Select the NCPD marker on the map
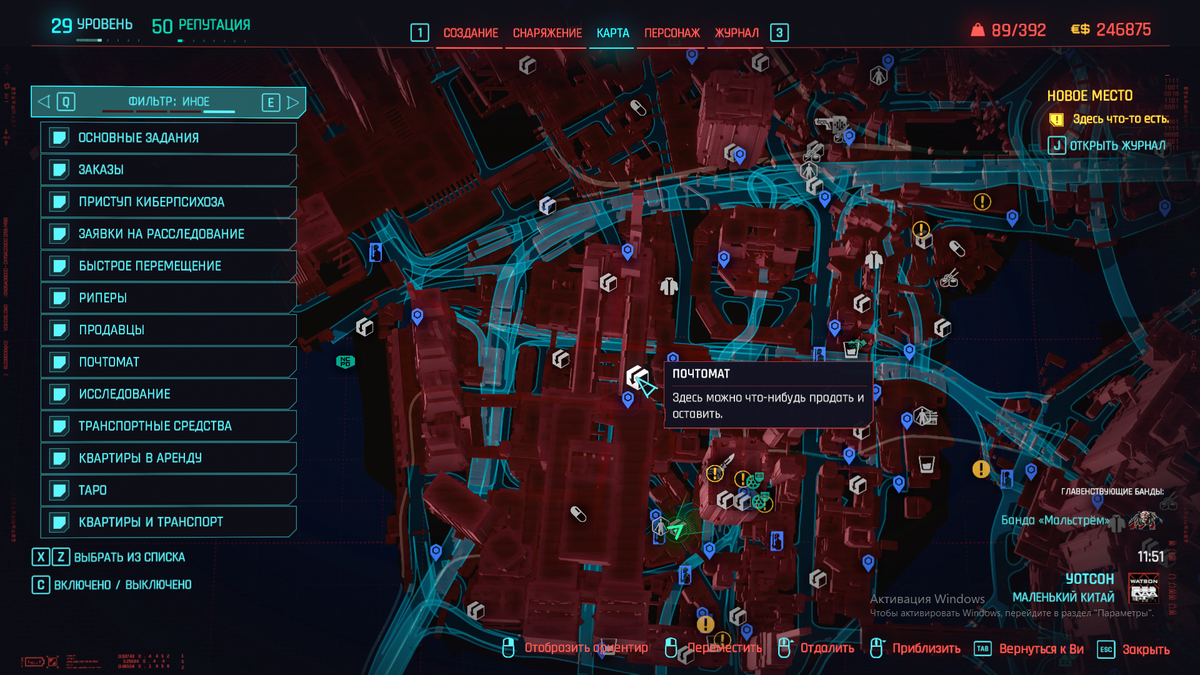Screen dimensions: 1200x675 (346, 361)
